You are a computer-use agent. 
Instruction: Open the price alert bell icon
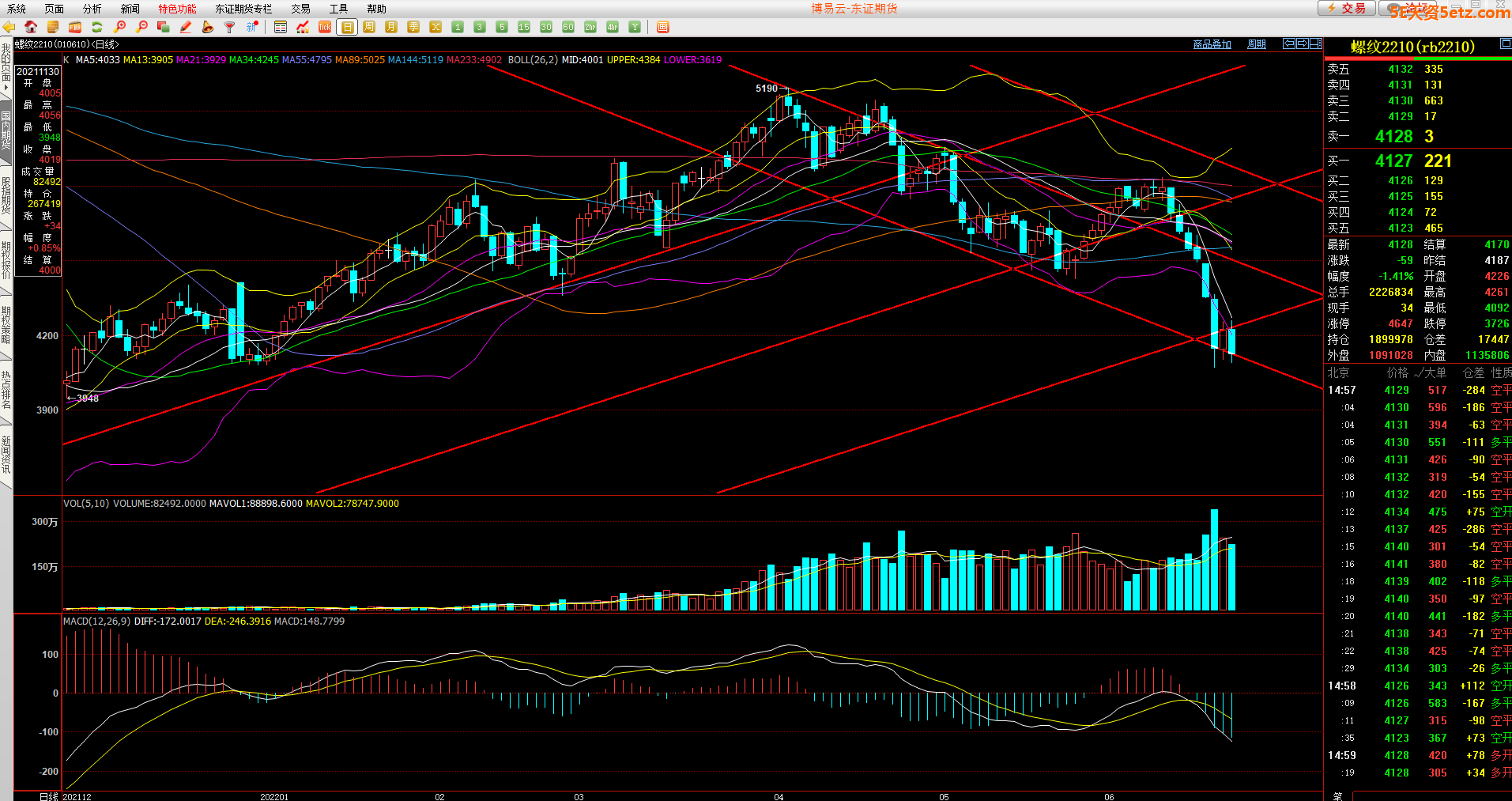tap(208, 27)
